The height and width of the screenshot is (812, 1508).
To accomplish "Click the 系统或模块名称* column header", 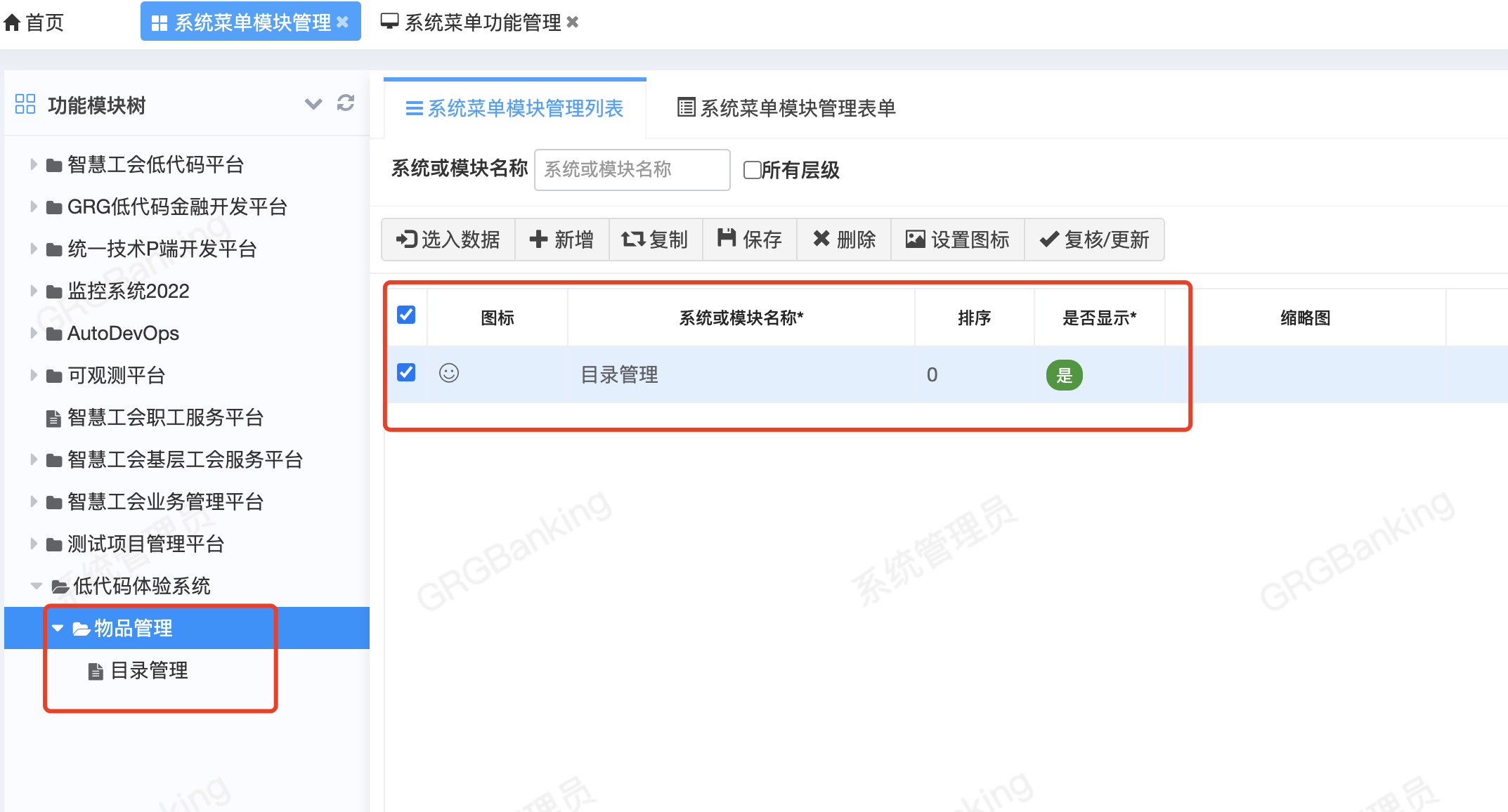I will (x=741, y=318).
